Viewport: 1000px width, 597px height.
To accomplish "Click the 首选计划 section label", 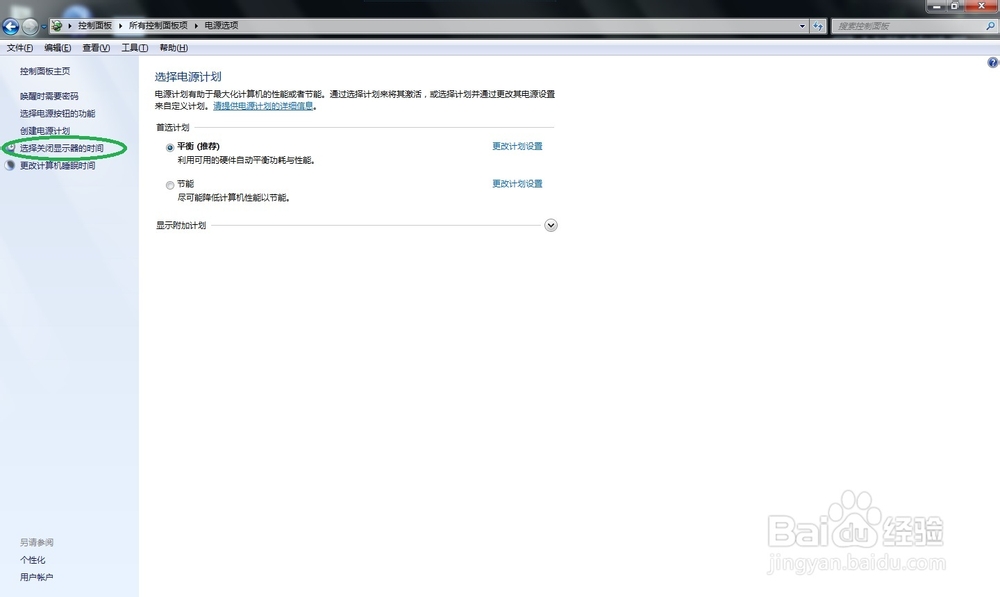I will (173, 128).
